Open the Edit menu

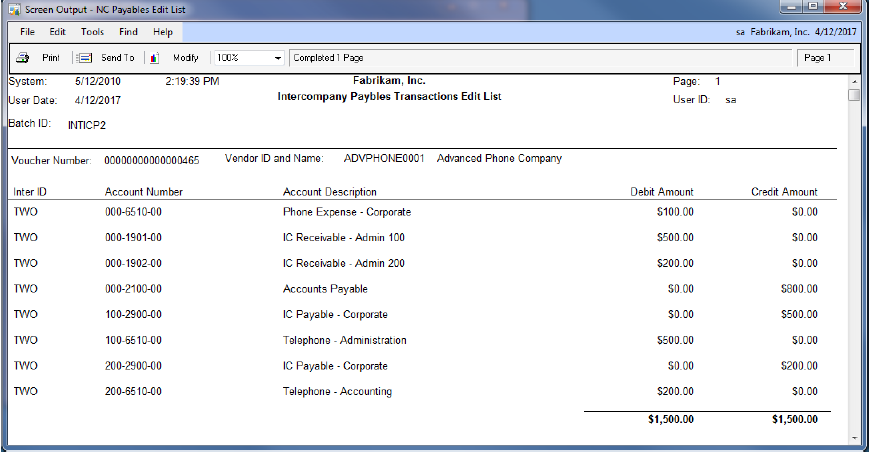coord(58,32)
